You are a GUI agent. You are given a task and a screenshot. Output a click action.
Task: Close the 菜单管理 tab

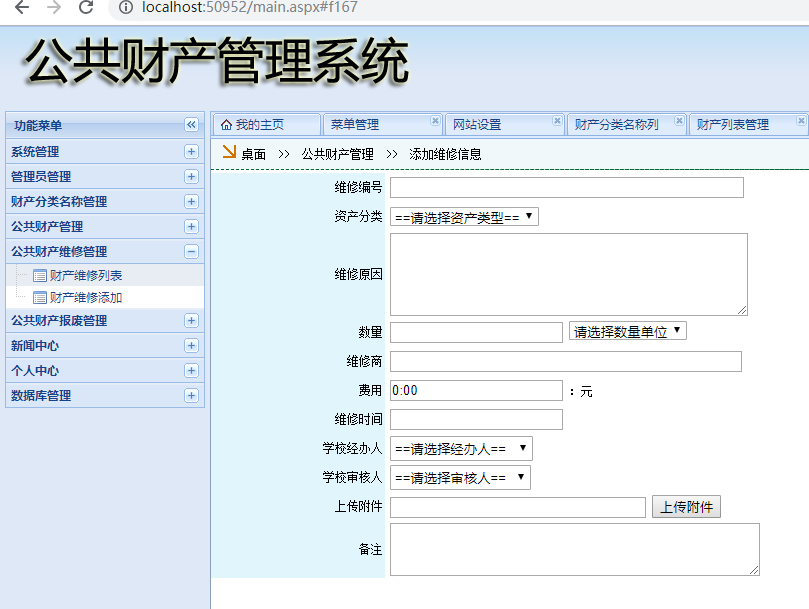[435, 120]
